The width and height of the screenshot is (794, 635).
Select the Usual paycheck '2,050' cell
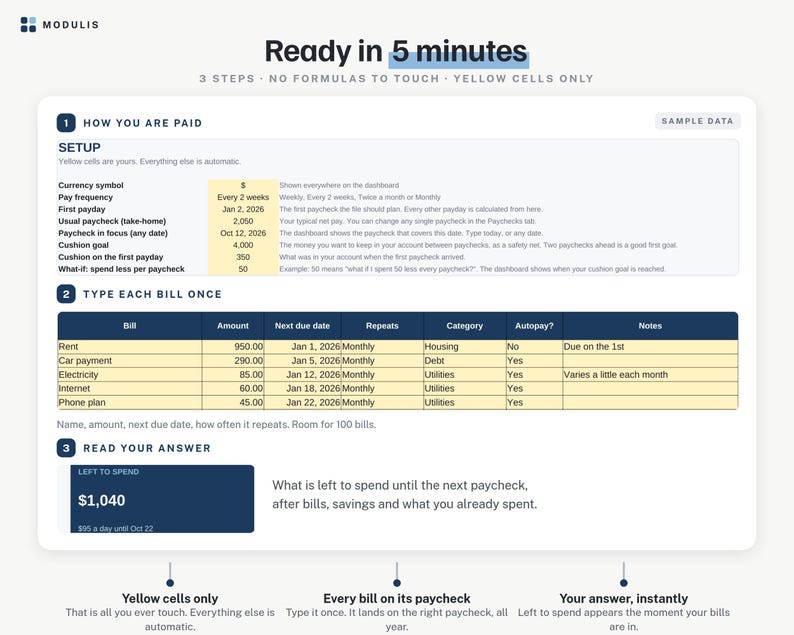[x=243, y=221]
